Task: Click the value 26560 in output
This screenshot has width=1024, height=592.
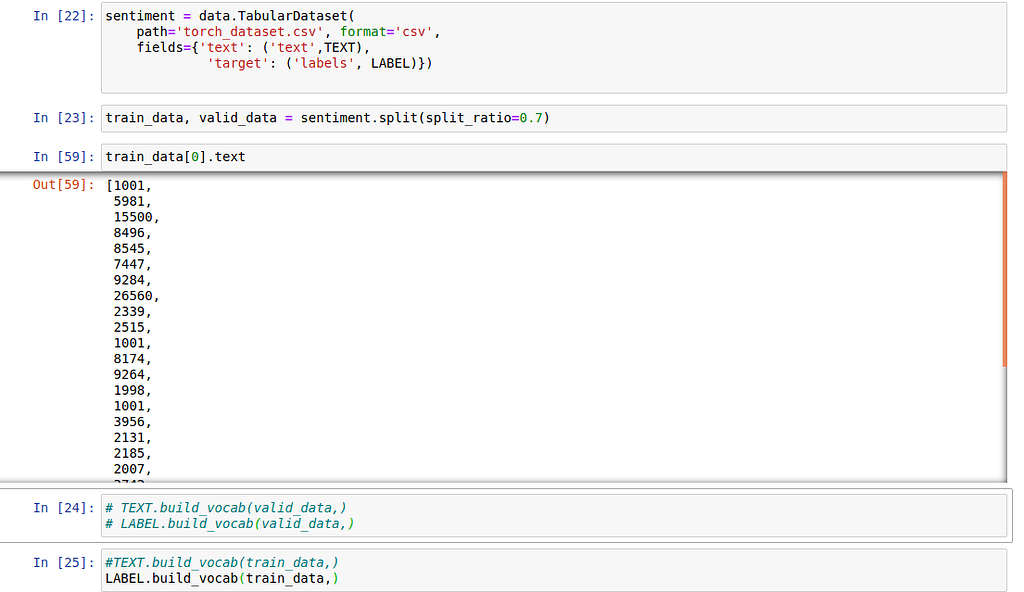Action: pos(136,296)
